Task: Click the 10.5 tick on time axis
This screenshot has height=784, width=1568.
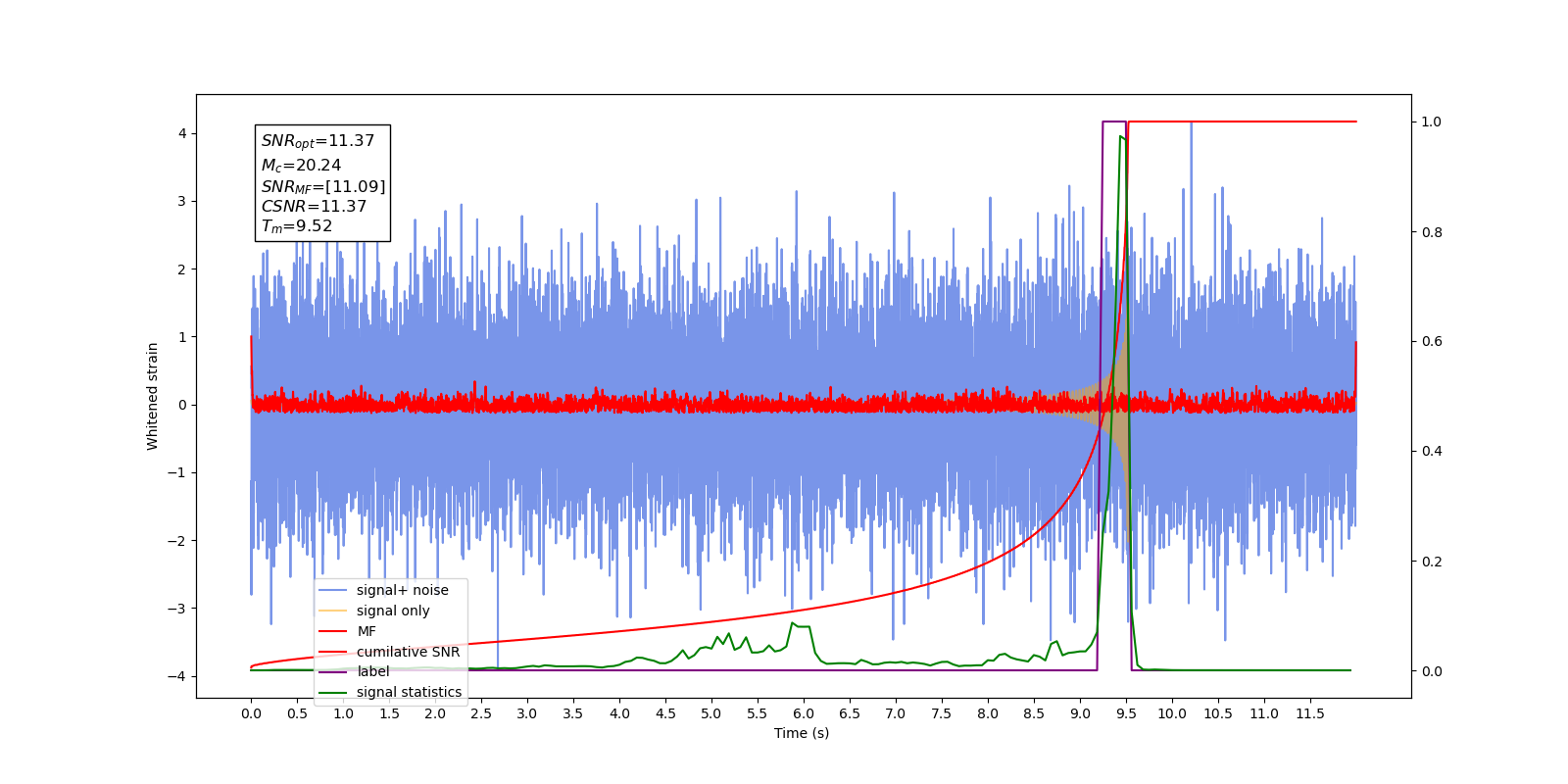Action: pos(1218,713)
